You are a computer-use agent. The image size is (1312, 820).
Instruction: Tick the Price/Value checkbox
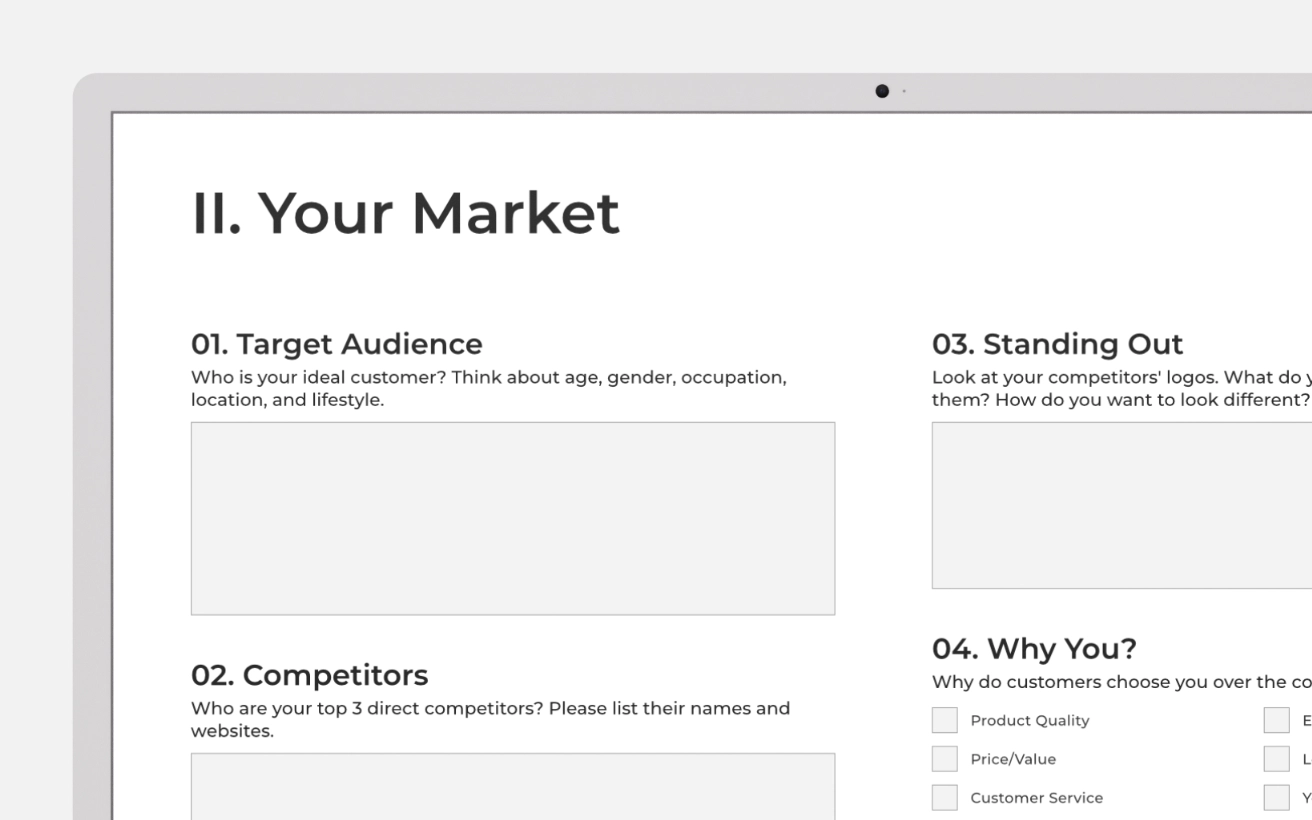[944, 759]
